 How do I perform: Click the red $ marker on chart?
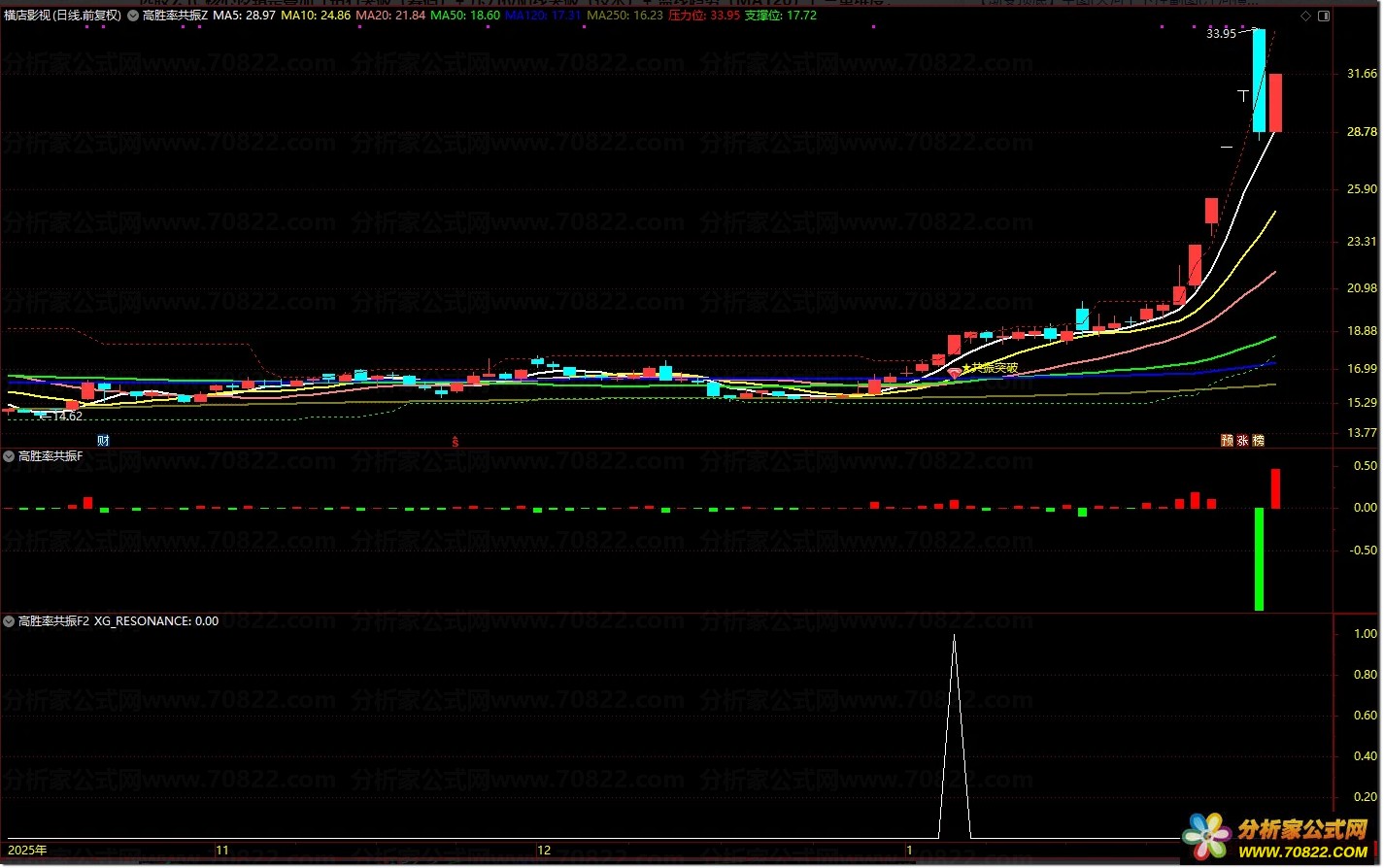pos(455,441)
